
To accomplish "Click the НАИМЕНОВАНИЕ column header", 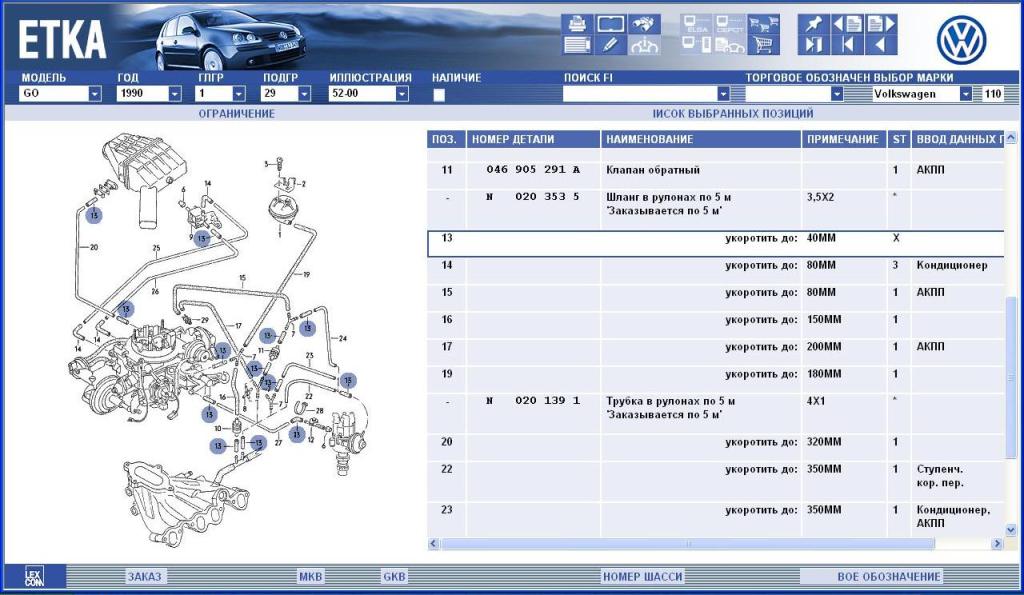I will 701,139.
